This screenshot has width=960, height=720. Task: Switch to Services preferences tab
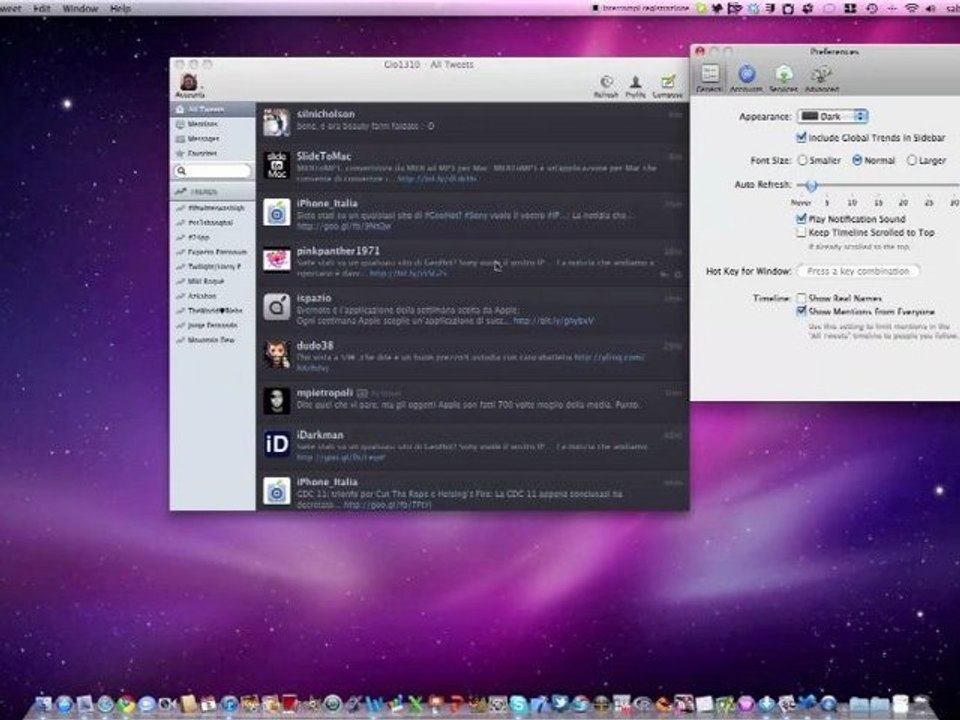coord(784,78)
